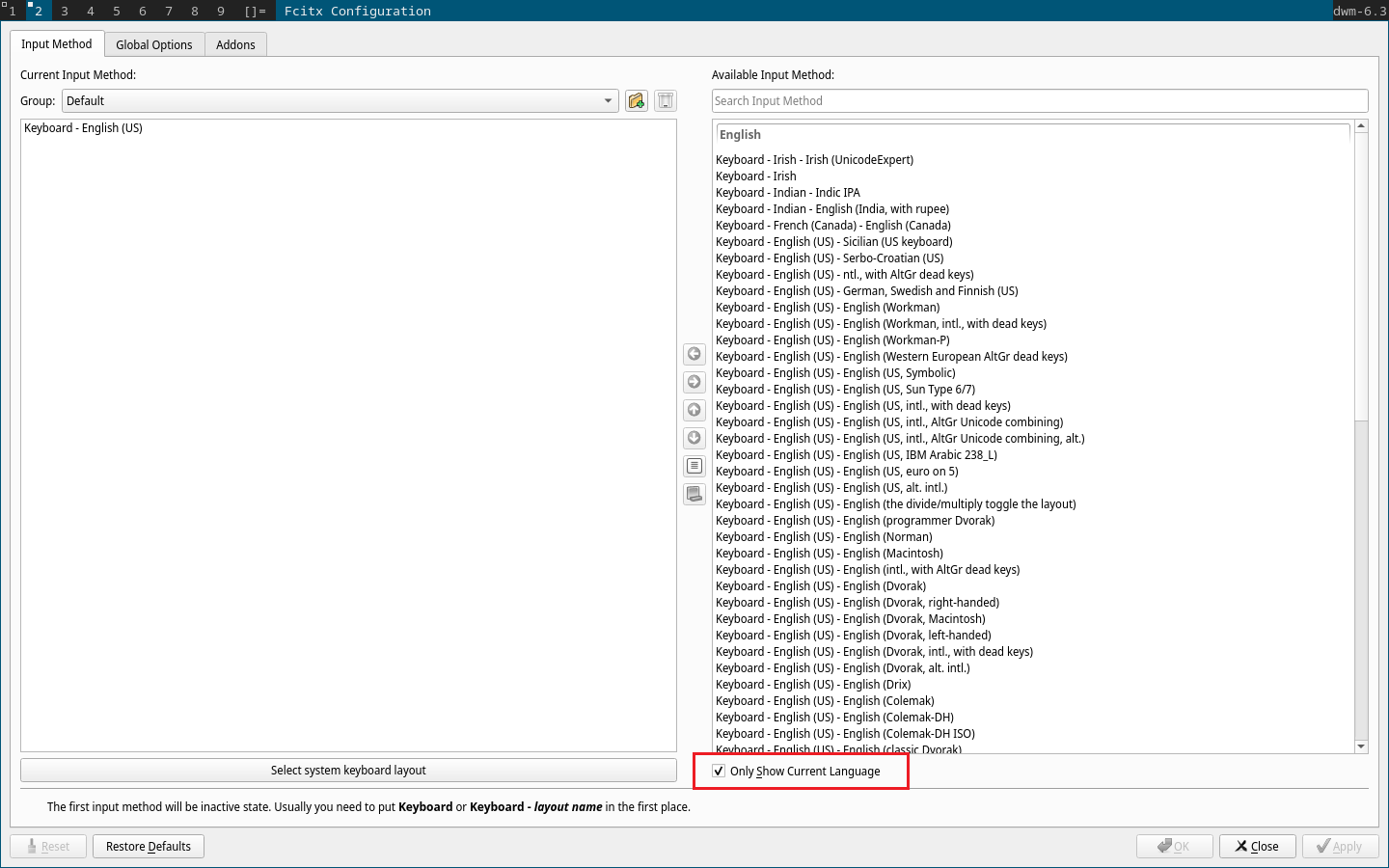The image size is (1389, 868).
Task: Click the Apply button
Action: [1340, 847]
